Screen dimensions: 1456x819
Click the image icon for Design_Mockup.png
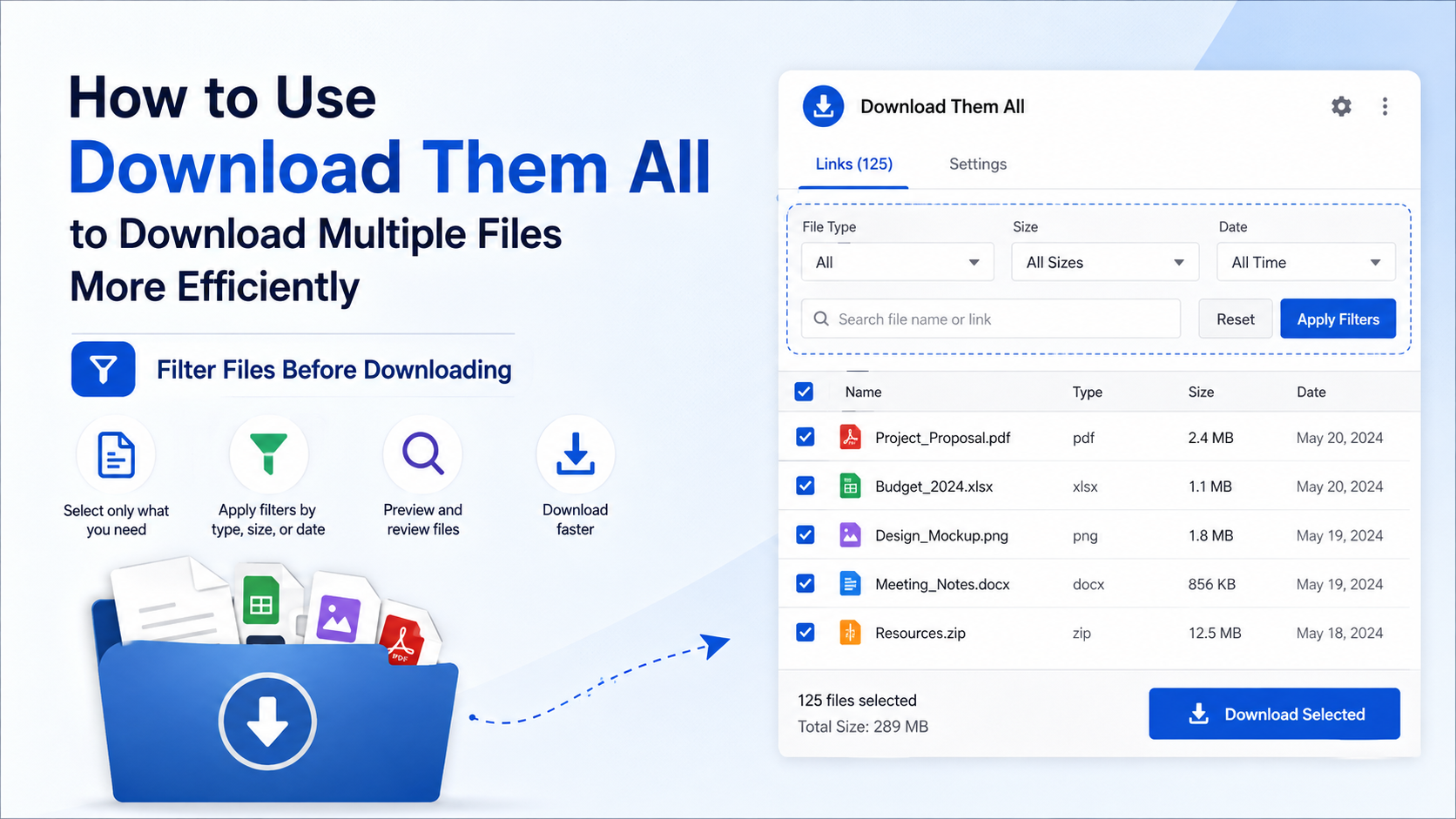pos(850,534)
